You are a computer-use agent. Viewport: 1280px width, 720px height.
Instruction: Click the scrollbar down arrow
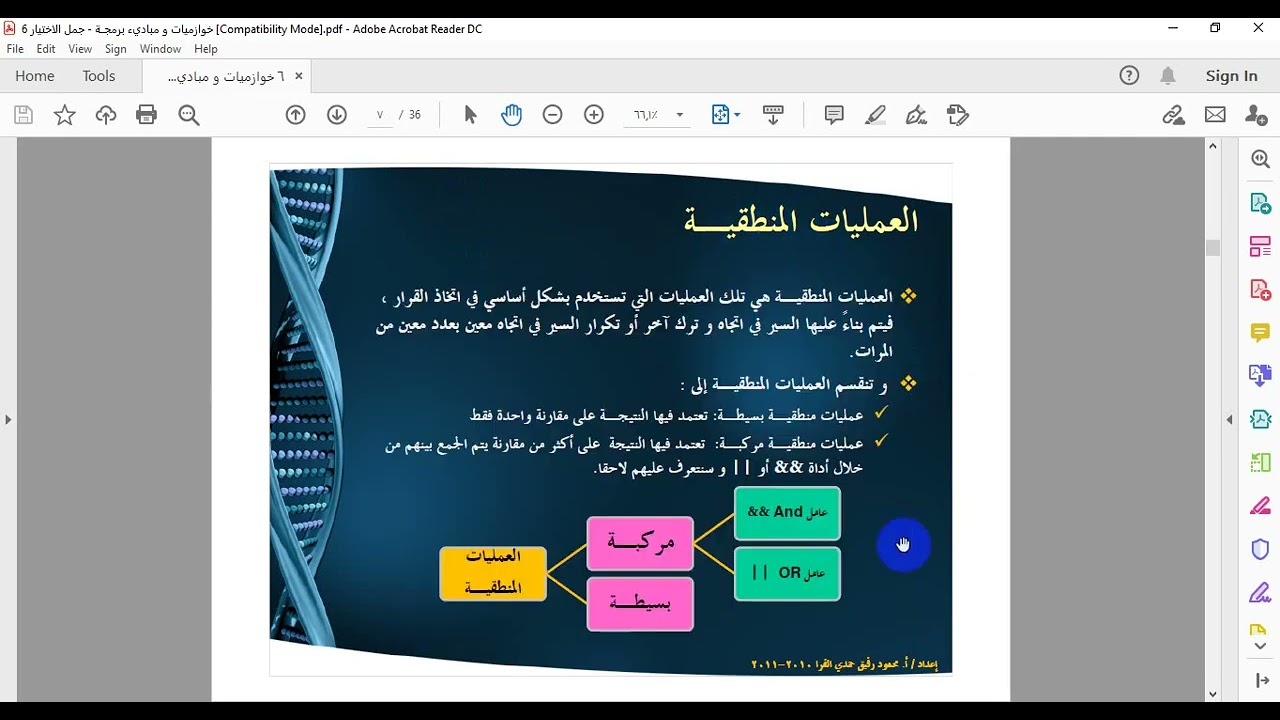1213,693
